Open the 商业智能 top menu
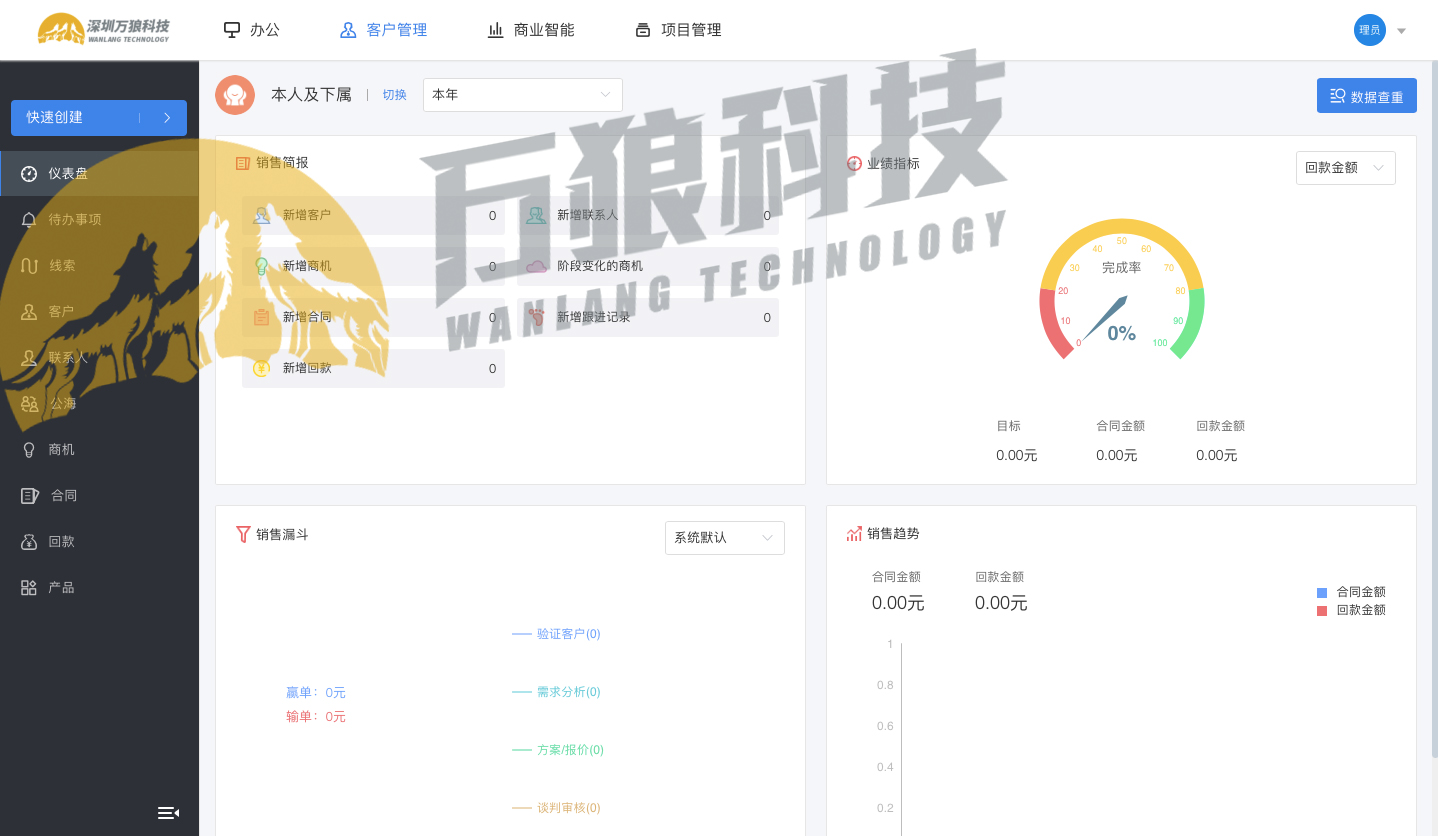The height and width of the screenshot is (836, 1438). (531, 30)
